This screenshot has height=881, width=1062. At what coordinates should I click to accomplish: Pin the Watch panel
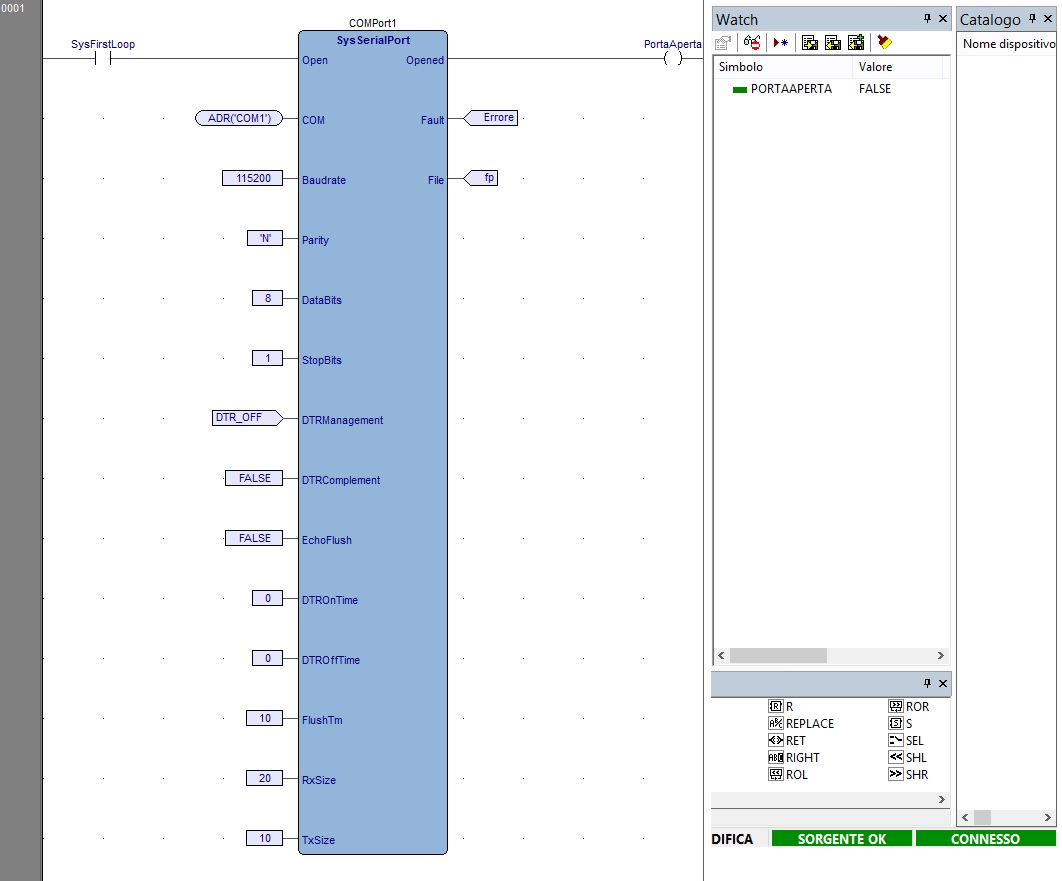pyautogui.click(x=927, y=19)
